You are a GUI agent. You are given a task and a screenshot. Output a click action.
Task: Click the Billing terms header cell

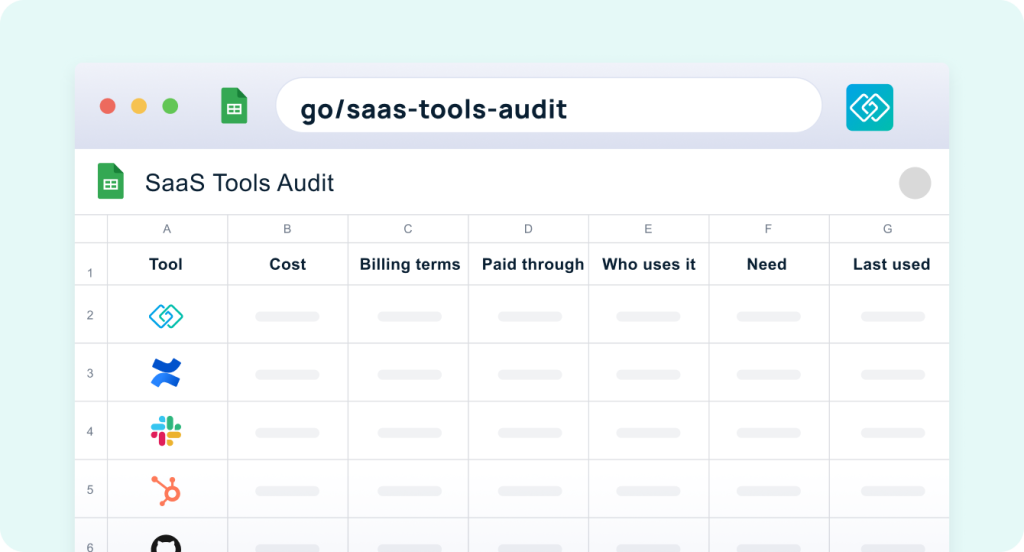point(408,264)
